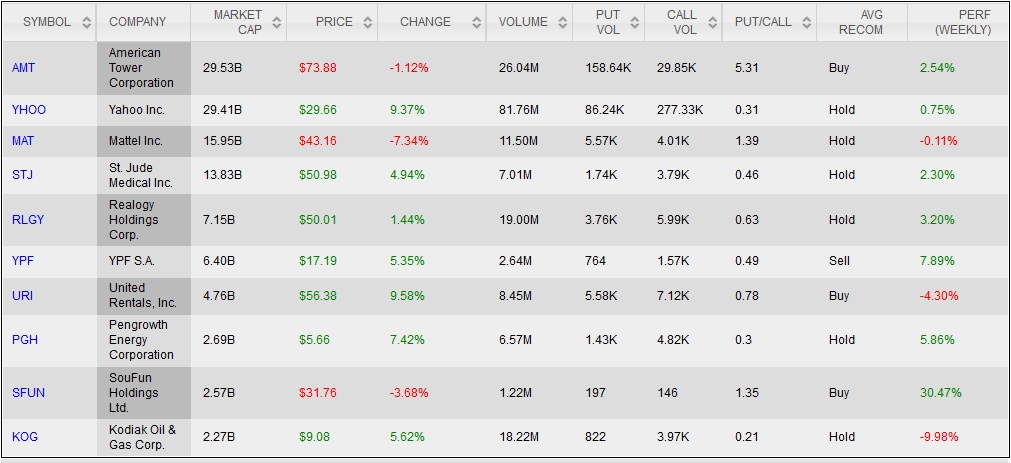Click the -9.98% weekly performance value
The height and width of the screenshot is (463, 1011).
click(x=939, y=437)
